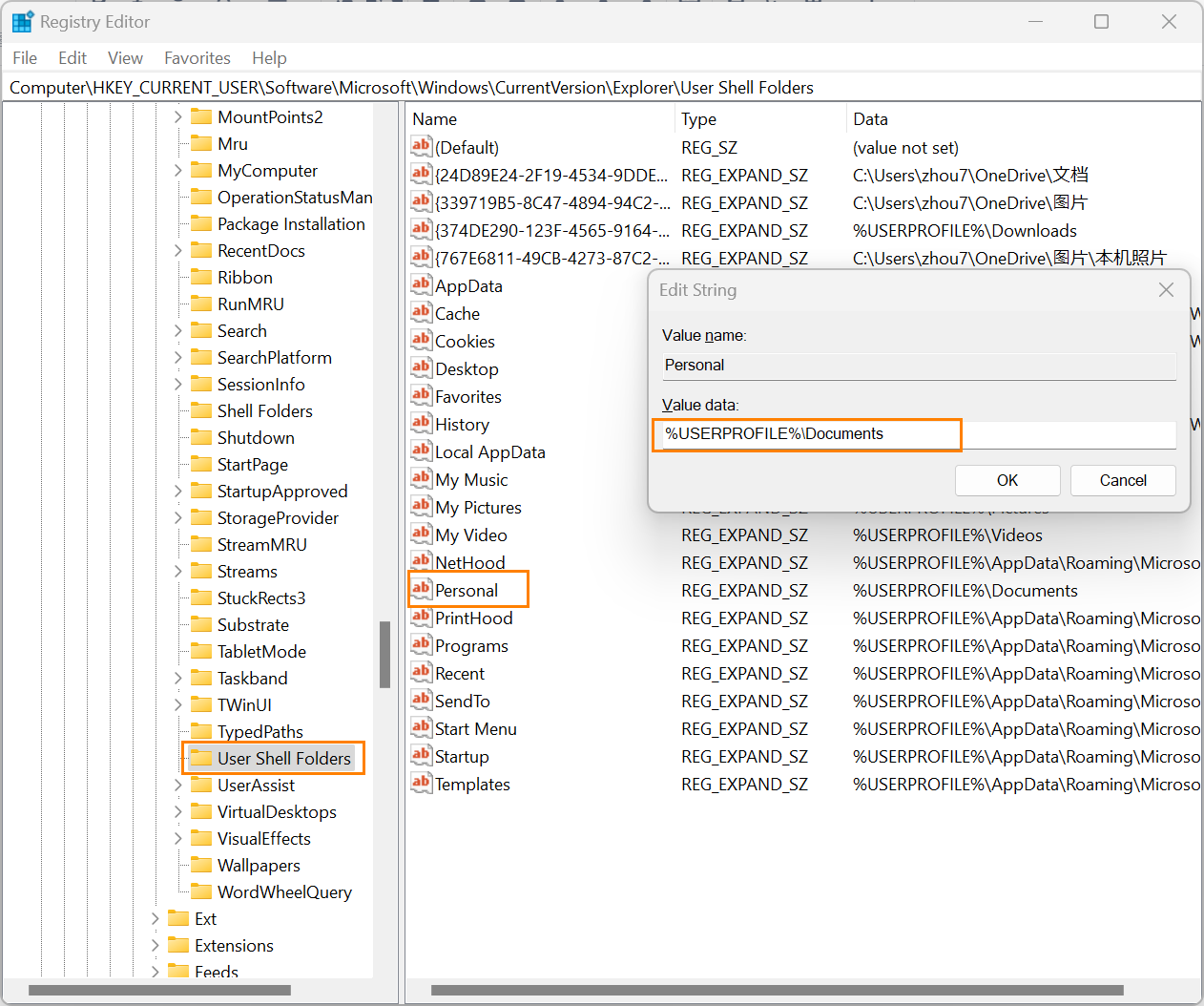Click the Personal value's ab icon
The width and height of the screenshot is (1204, 1006).
coord(422,589)
